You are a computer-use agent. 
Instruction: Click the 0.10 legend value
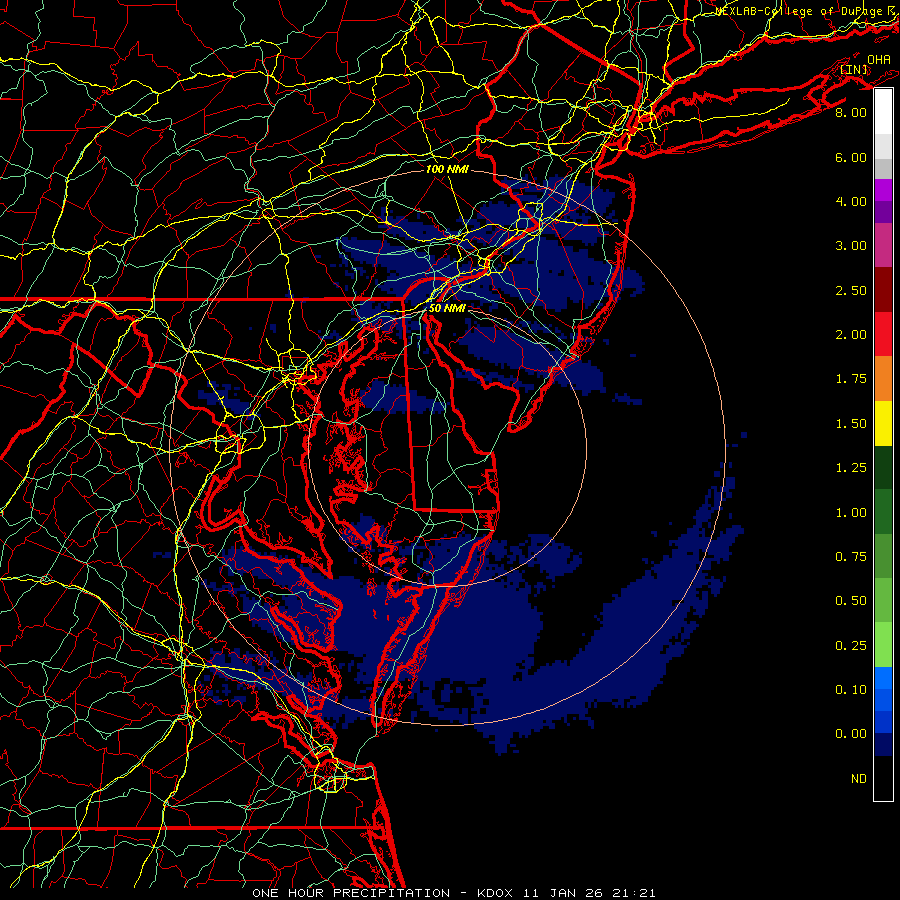851,690
